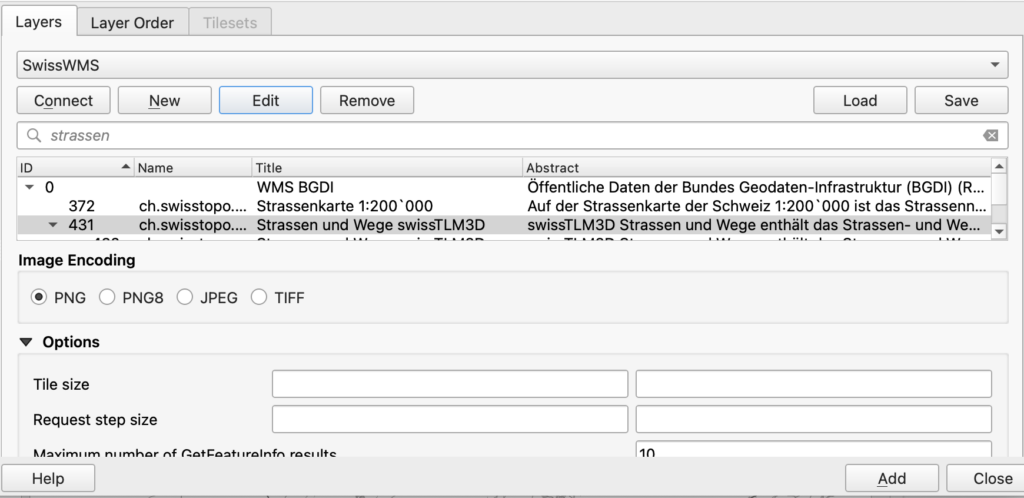Pick TIFF image encoding
1024x498 pixels.
pos(259,297)
